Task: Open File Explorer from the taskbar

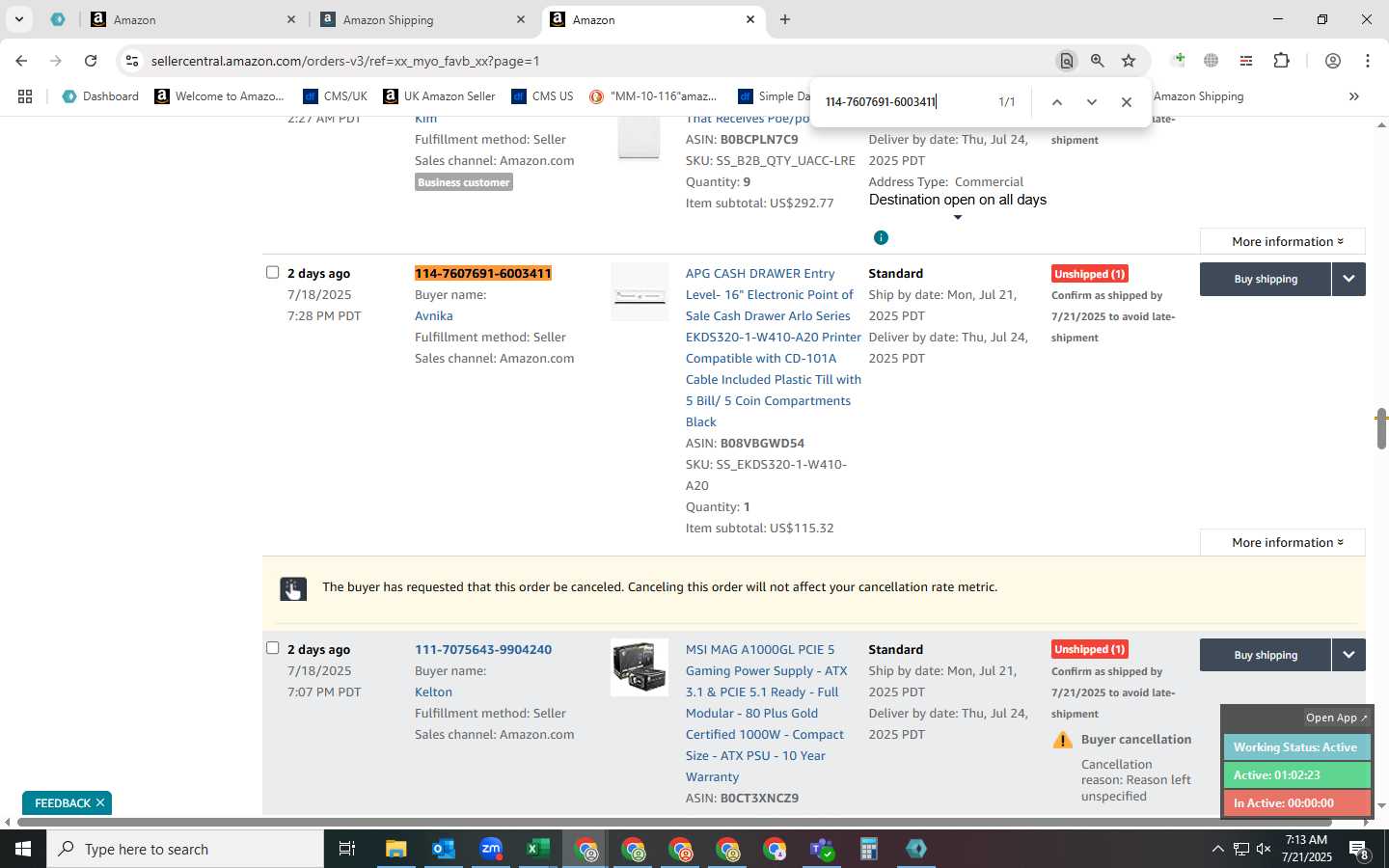Action: [x=396, y=849]
